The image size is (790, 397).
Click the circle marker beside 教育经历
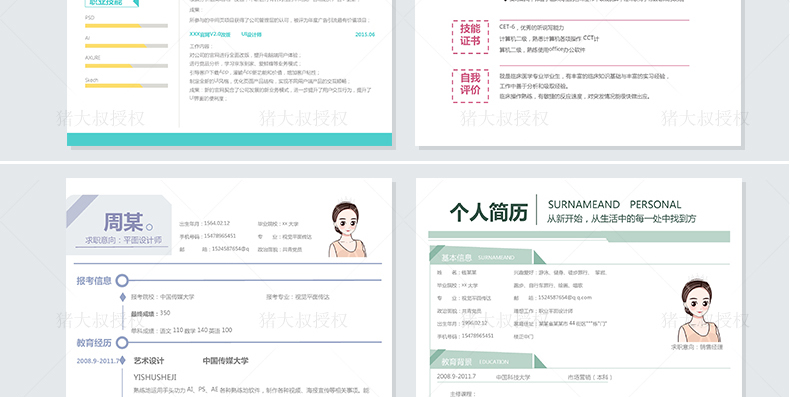(x=122, y=343)
